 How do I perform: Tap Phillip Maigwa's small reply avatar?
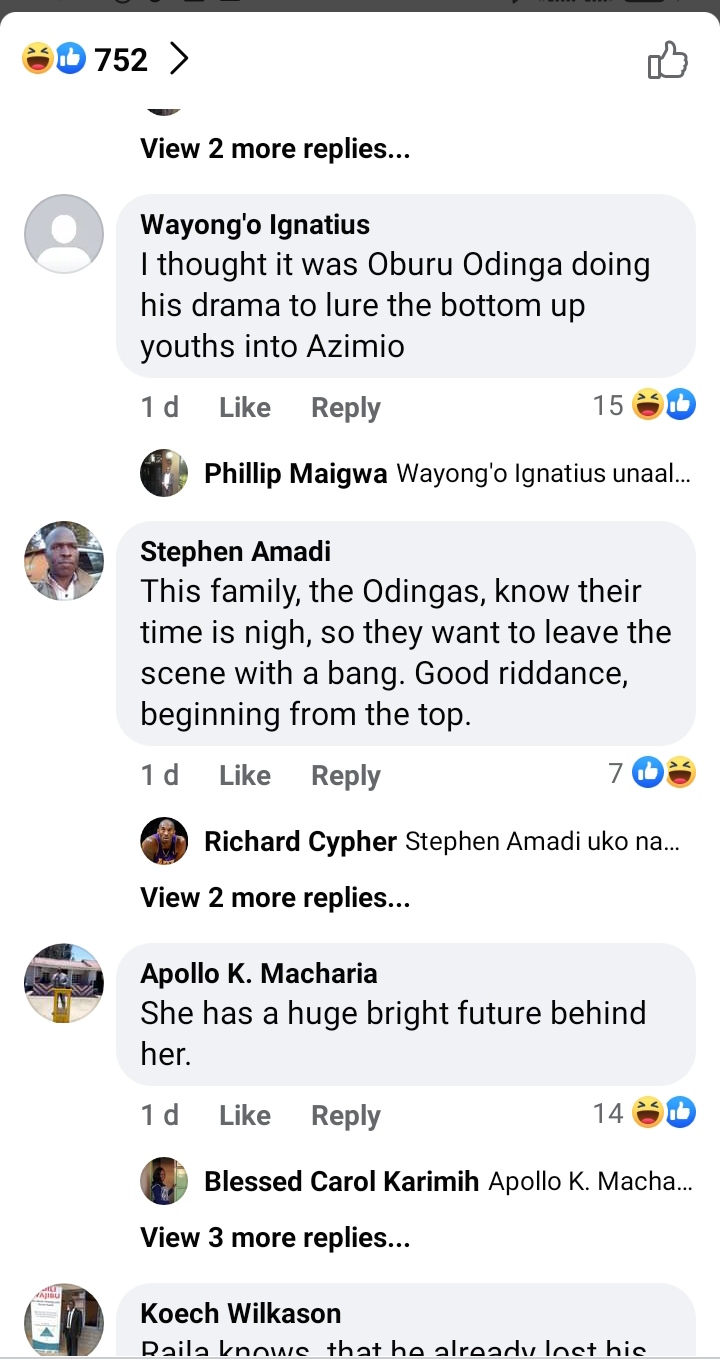coord(164,473)
